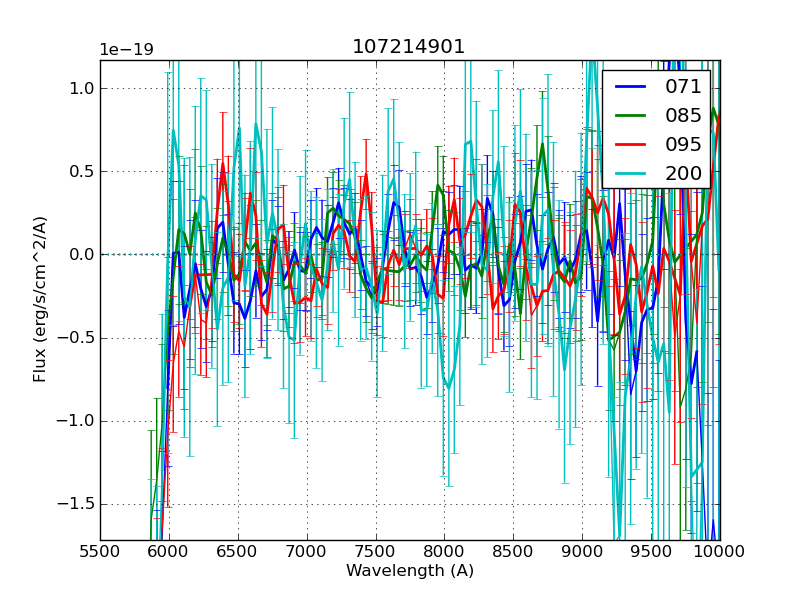Screen dimensions: 800x600
Task: Click the green line swatch in legend
Action: pyautogui.click(x=630, y=115)
